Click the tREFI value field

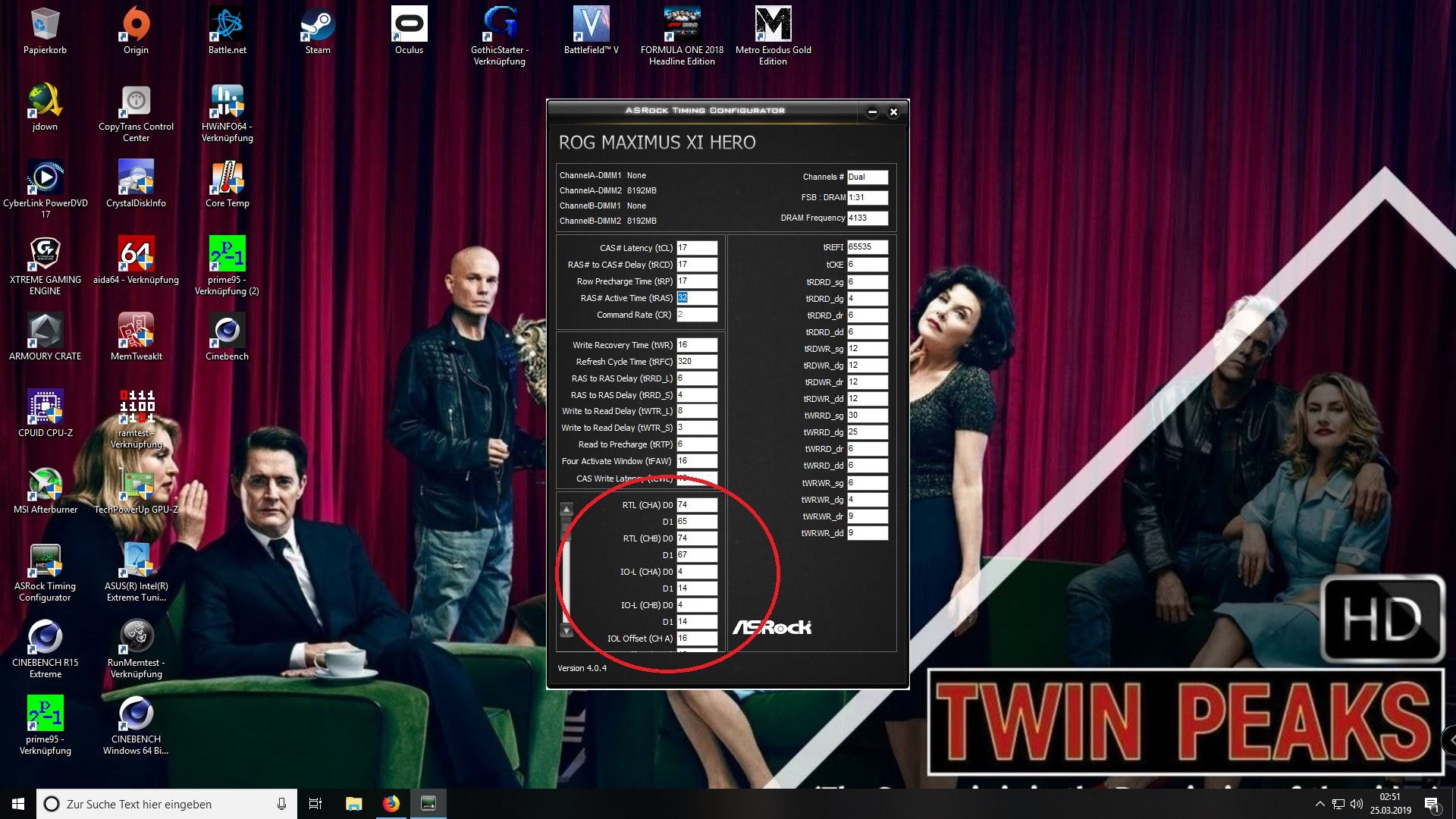click(x=867, y=247)
